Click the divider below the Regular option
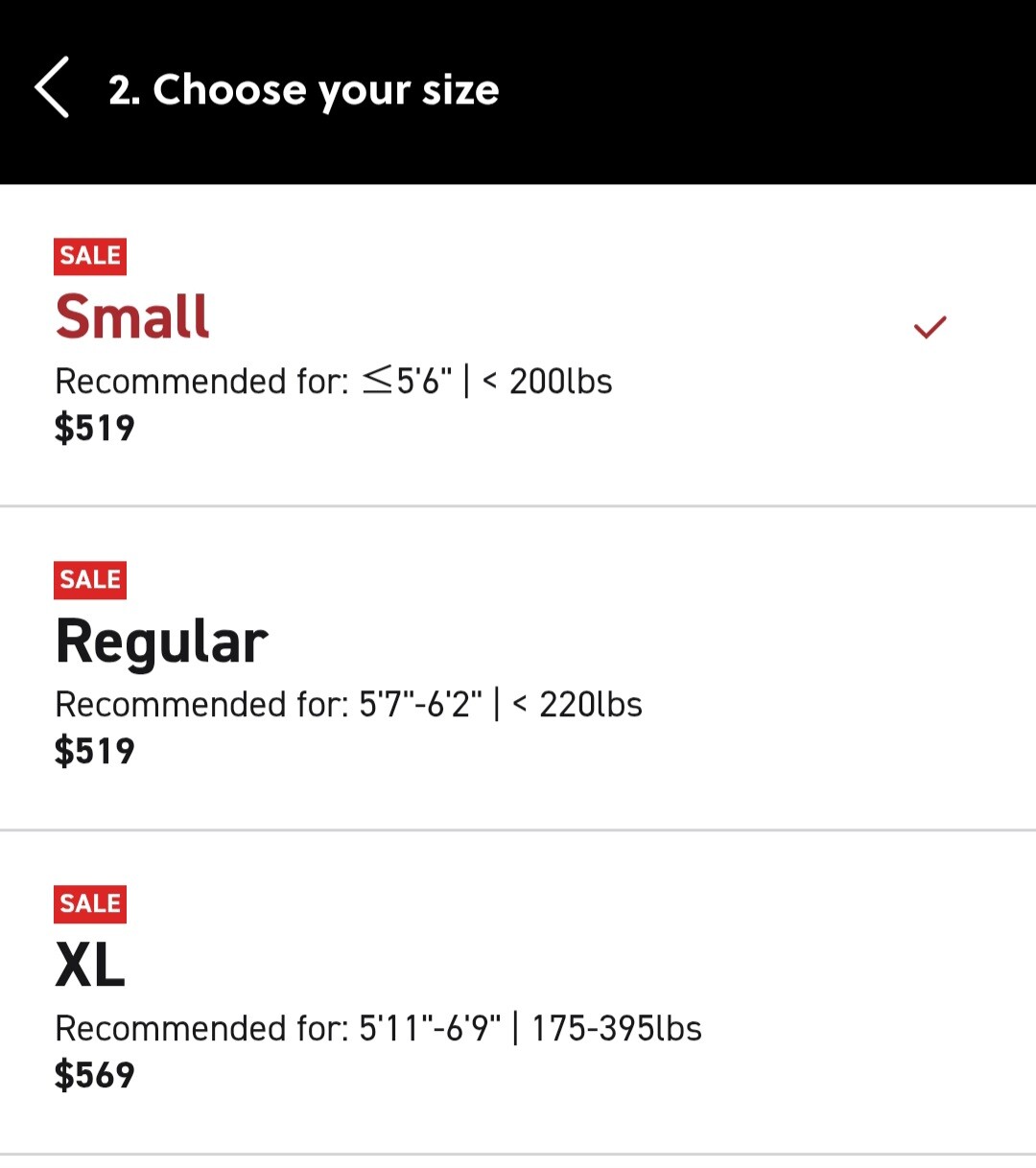This screenshot has width=1036, height=1168. tap(518, 829)
